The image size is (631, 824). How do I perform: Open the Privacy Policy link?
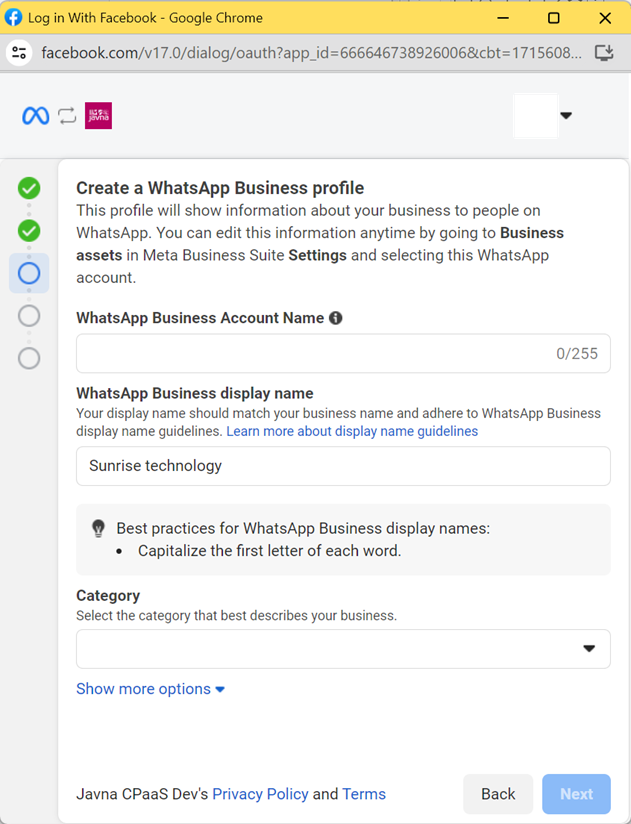point(260,794)
